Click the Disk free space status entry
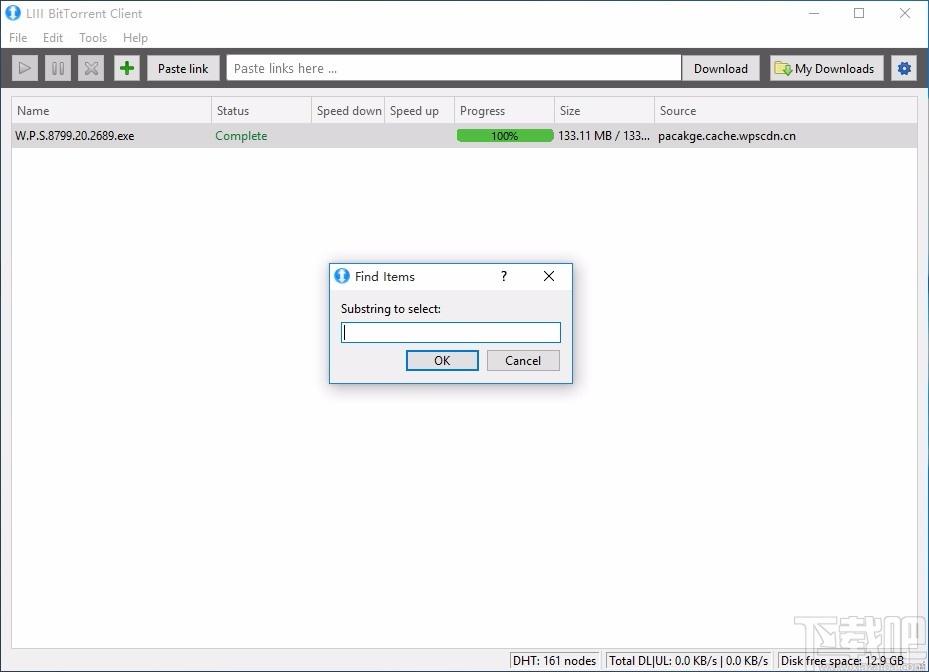Image resolution: width=929 pixels, height=672 pixels. (842, 660)
